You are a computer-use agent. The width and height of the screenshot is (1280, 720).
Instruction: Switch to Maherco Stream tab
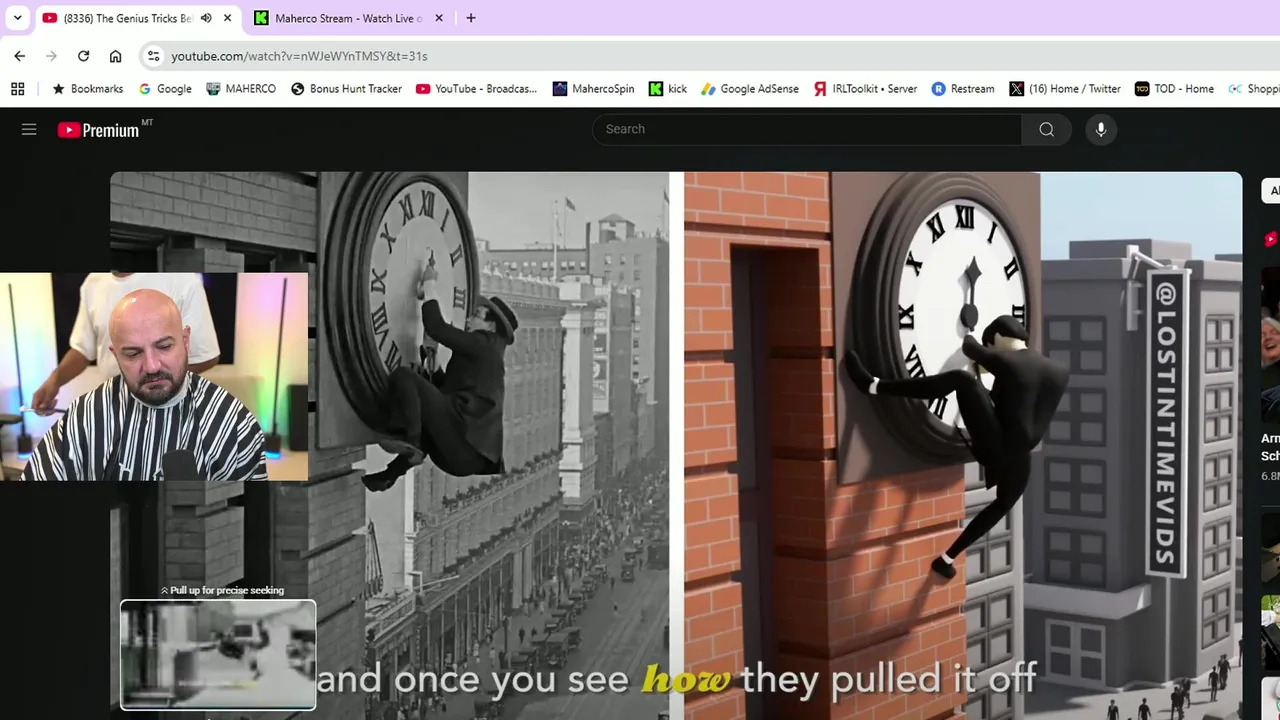(x=348, y=18)
